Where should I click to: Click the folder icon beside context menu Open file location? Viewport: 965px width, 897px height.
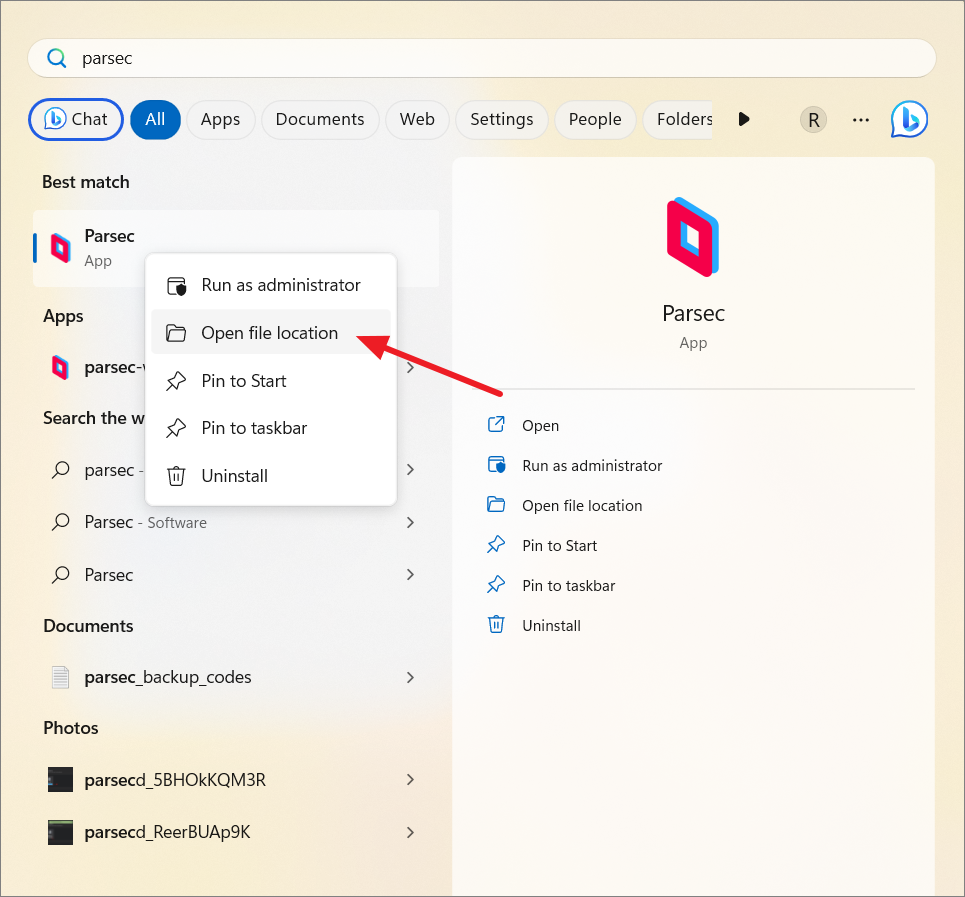pyautogui.click(x=176, y=333)
